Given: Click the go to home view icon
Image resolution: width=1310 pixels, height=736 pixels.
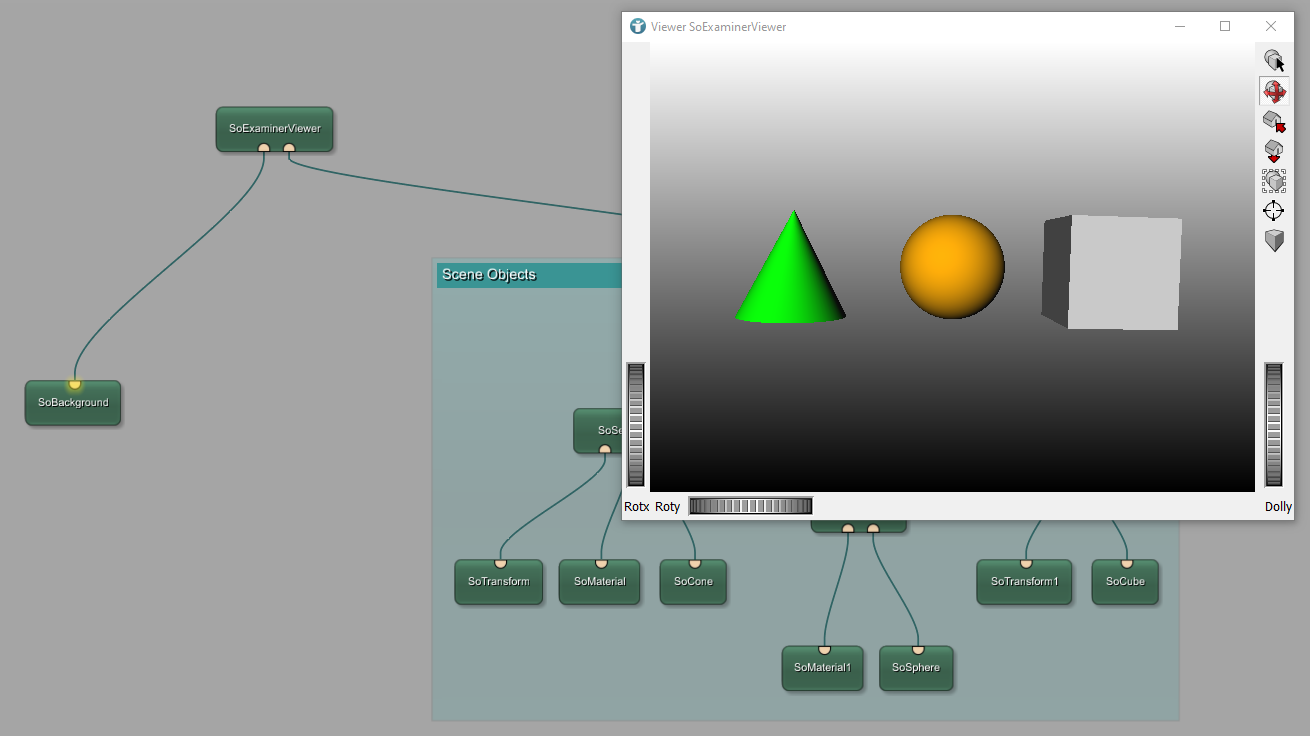Looking at the screenshot, I should pos(1273,121).
